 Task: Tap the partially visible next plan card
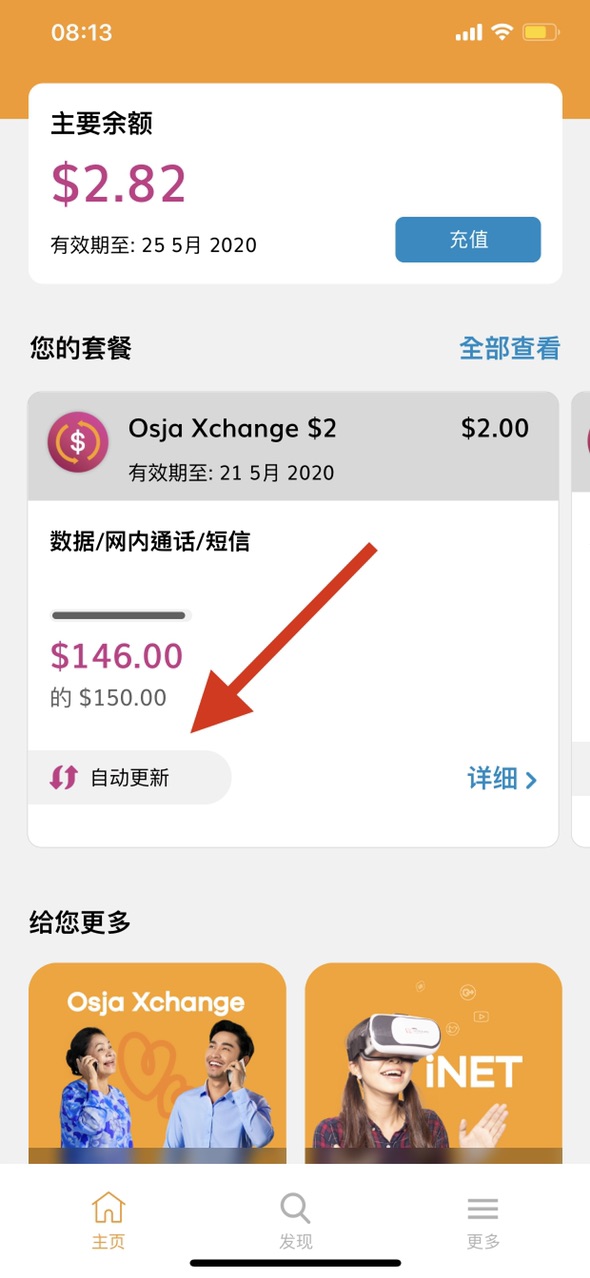coord(580,619)
